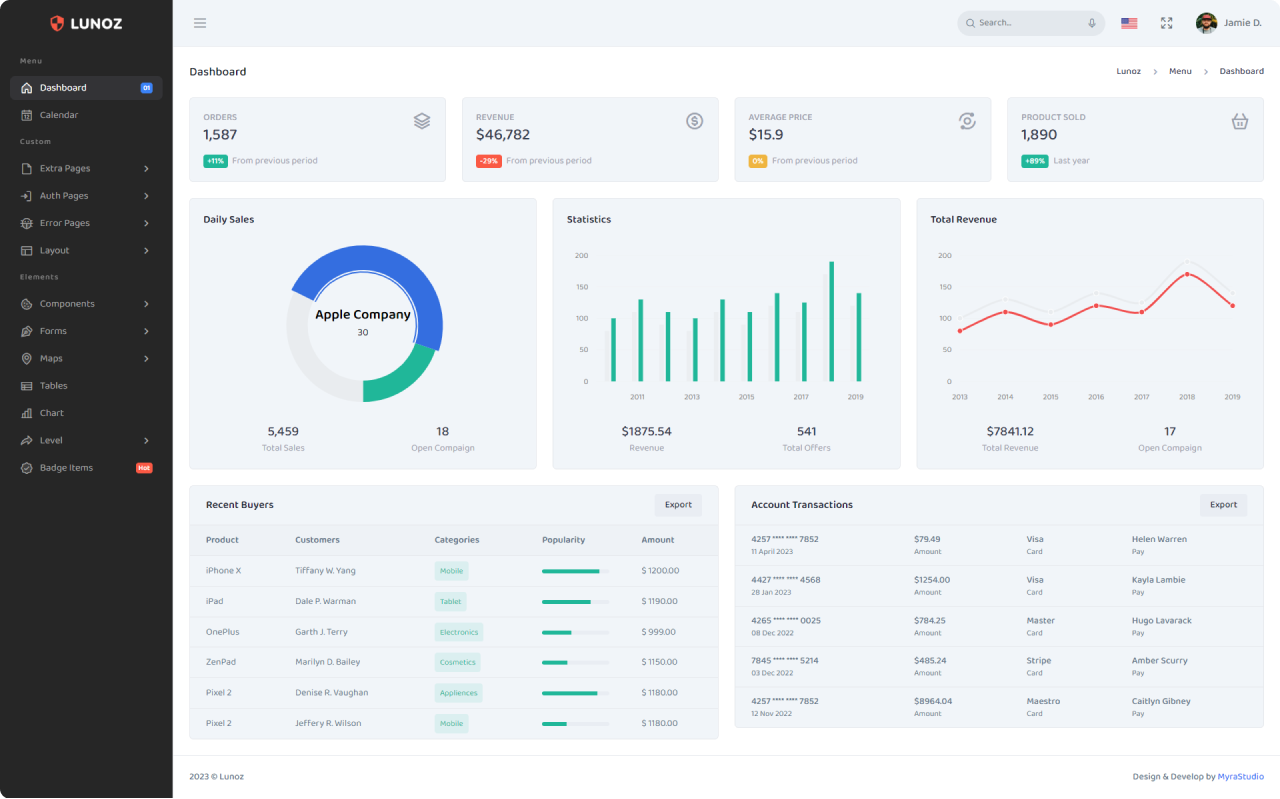The image size is (1280, 799).
Task: Expand the Maps menu section
Action: point(86,359)
